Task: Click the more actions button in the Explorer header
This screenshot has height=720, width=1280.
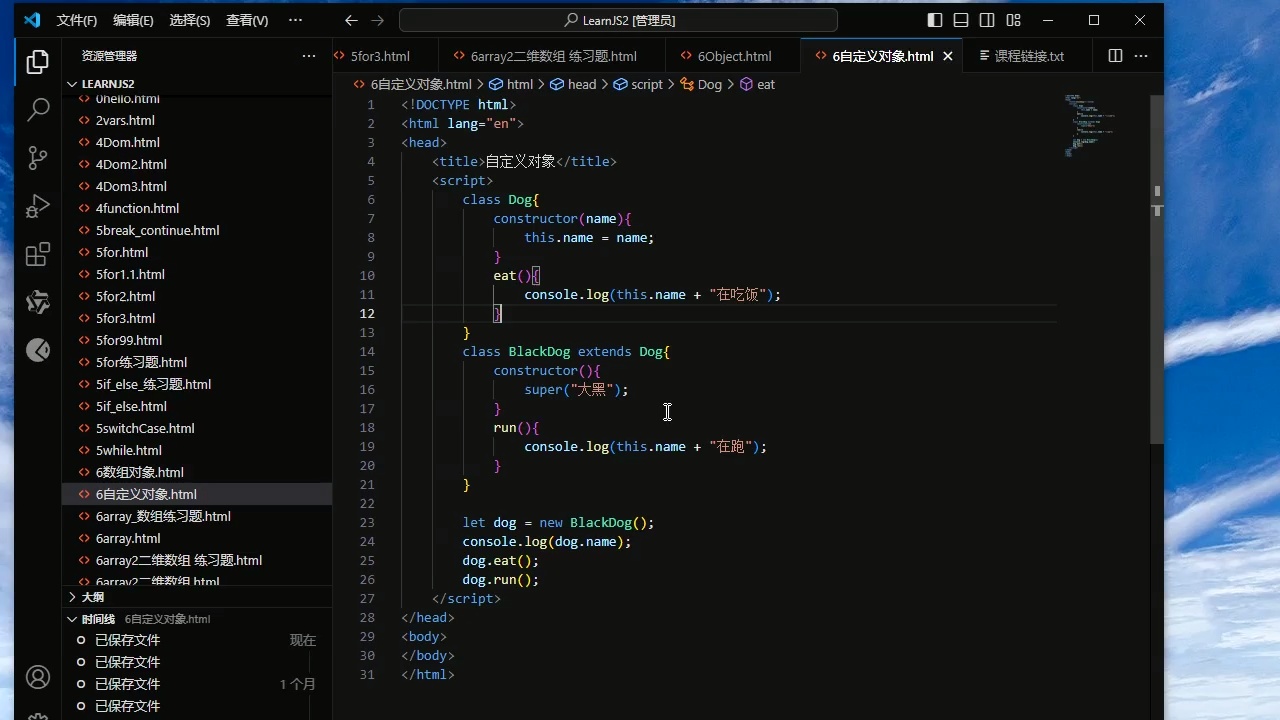Action: point(309,56)
